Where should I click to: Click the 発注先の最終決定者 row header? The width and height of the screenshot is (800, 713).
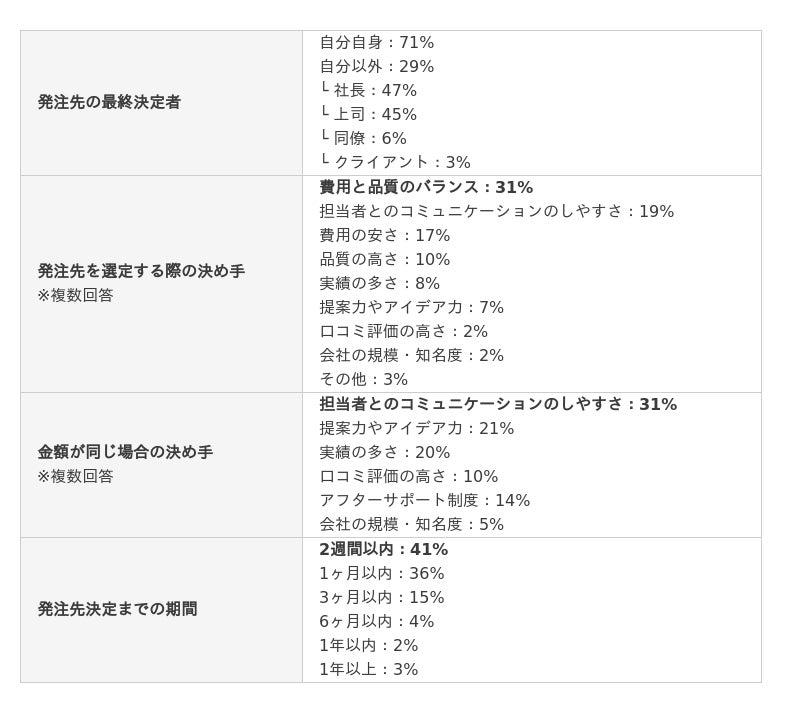109,102
